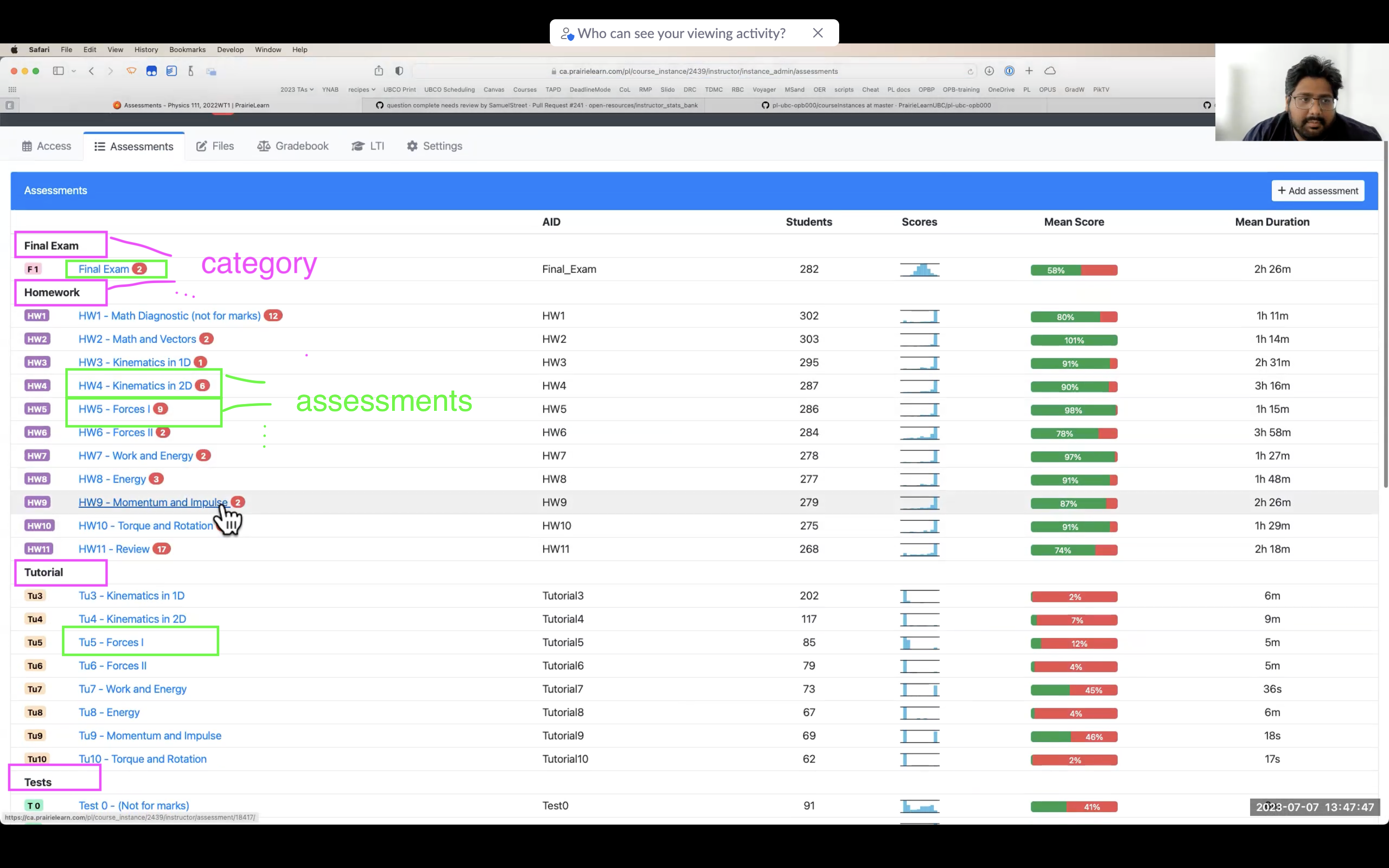Open the Canvas bookmark in the favorites bar
The image size is (1389, 868).
coord(493,90)
